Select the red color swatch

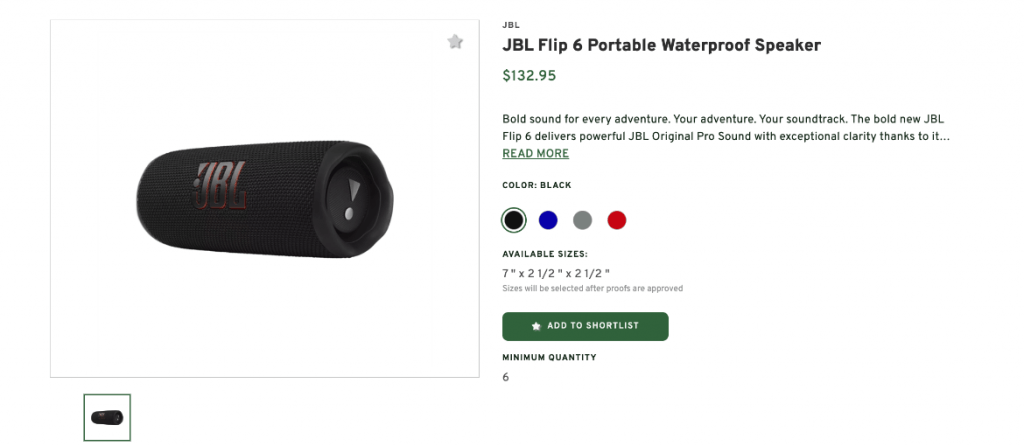pyautogui.click(x=617, y=220)
